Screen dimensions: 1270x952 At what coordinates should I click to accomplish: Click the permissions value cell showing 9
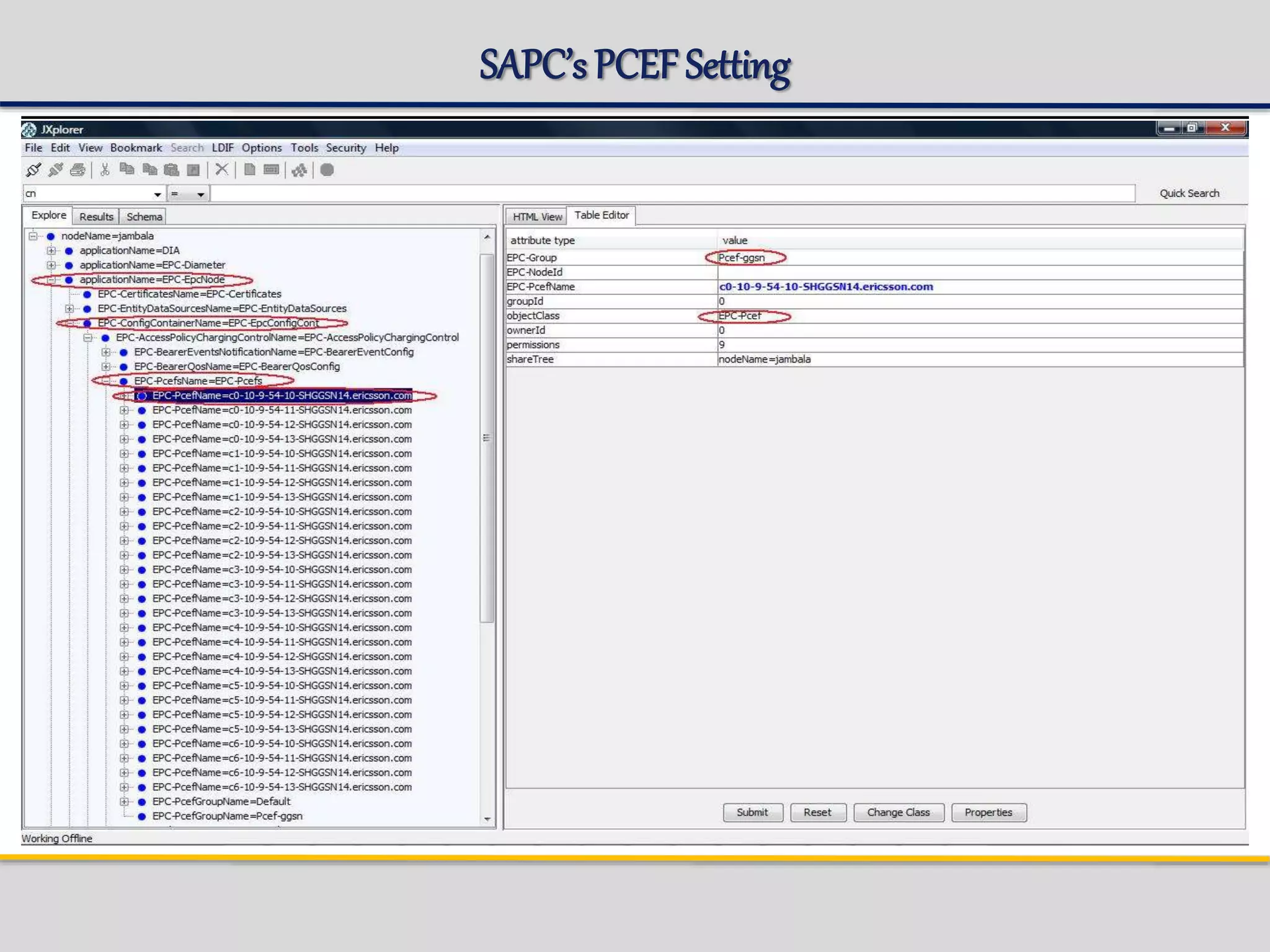pyautogui.click(x=980, y=345)
